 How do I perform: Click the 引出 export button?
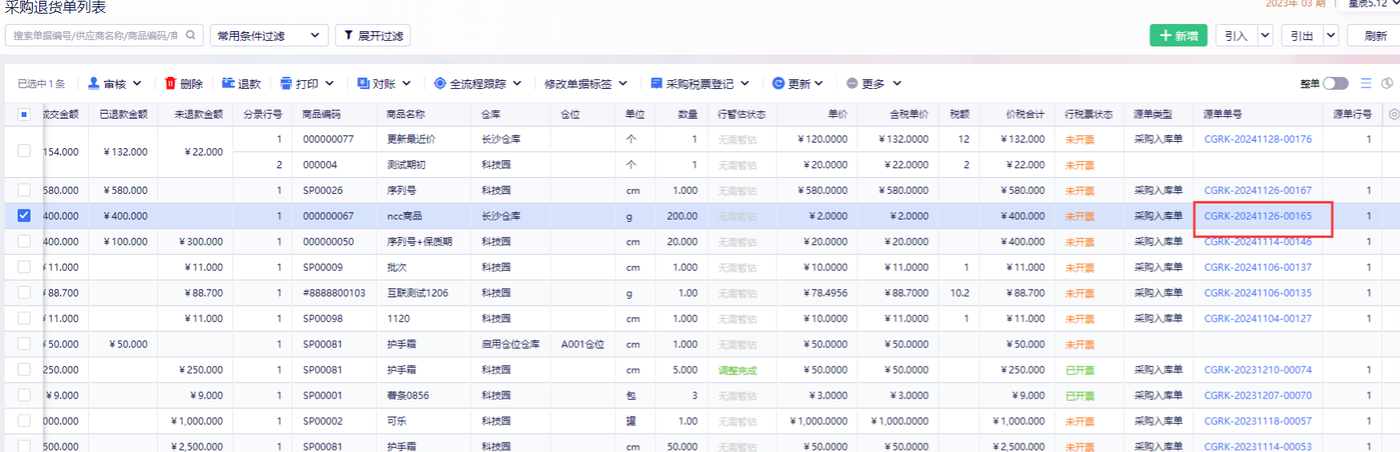coord(1302,35)
